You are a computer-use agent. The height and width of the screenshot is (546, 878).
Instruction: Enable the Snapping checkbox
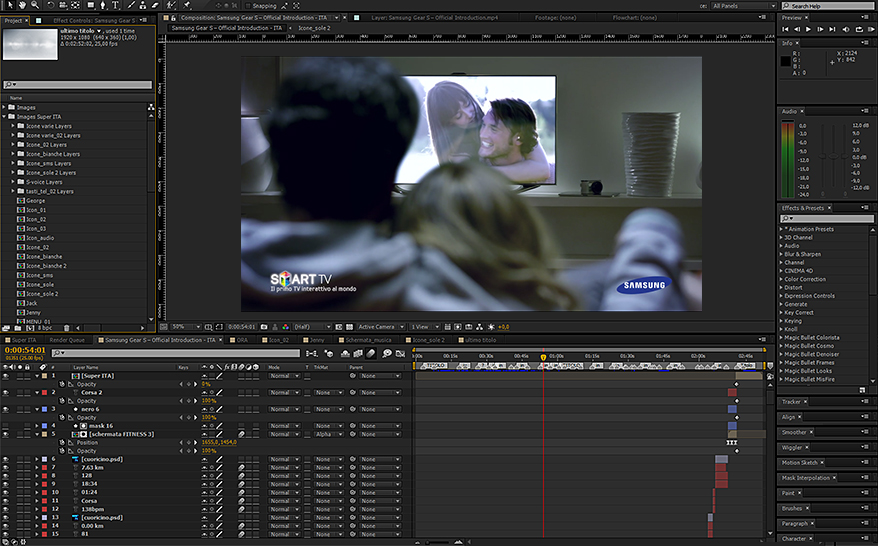[x=248, y=6]
